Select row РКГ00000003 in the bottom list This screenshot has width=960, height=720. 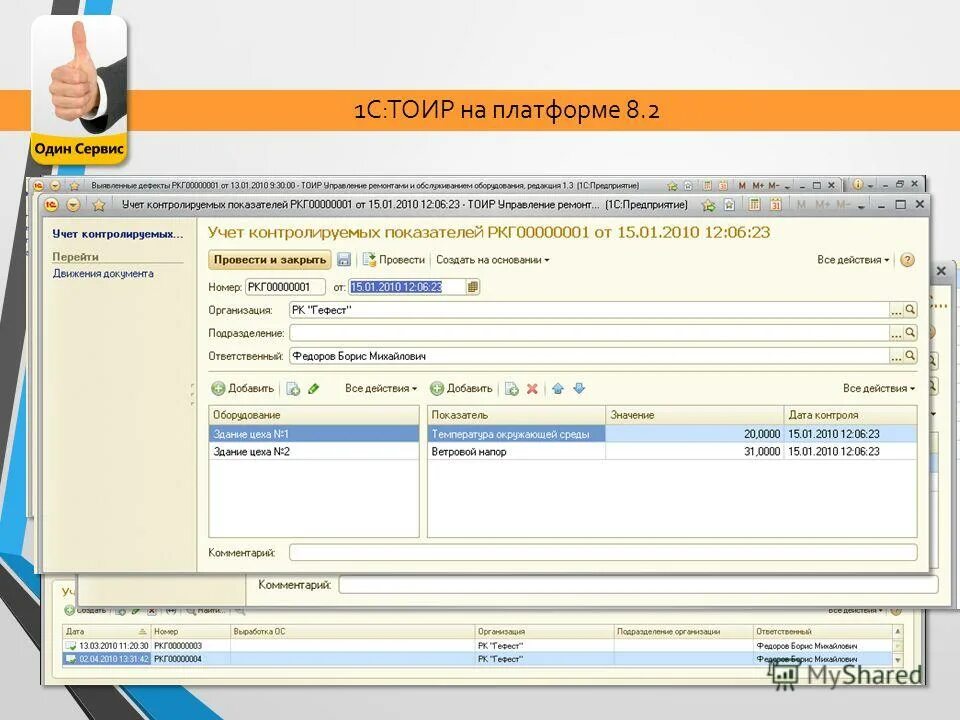478,645
